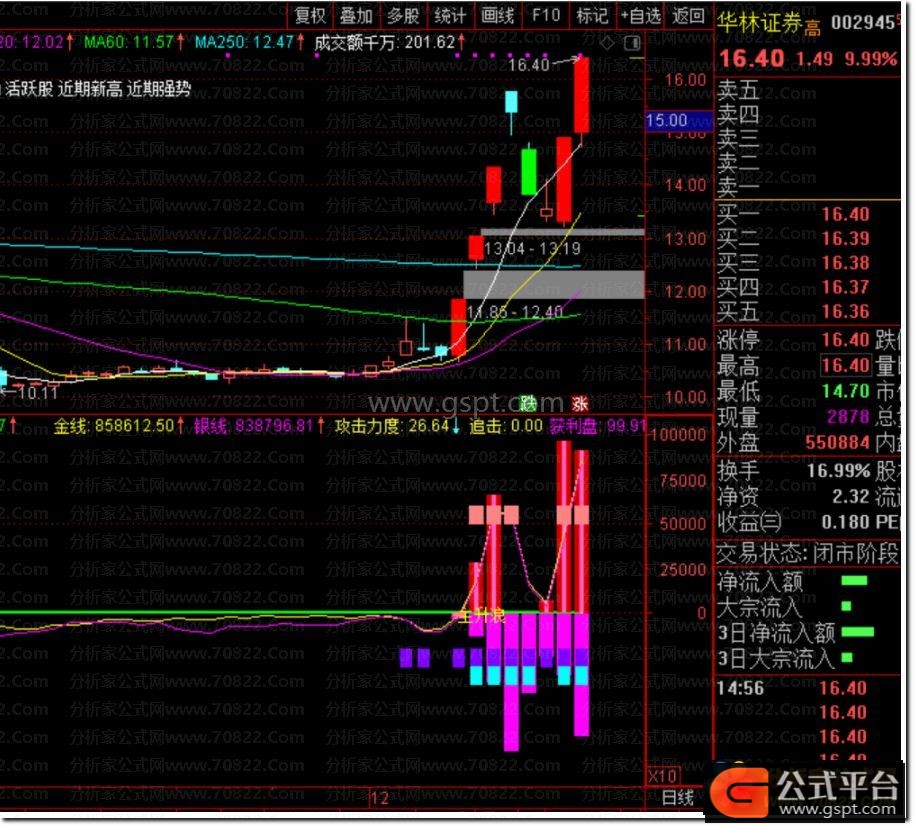The image size is (915, 826).
Task: Click the 最低 value 14.70
Action: 845,391
